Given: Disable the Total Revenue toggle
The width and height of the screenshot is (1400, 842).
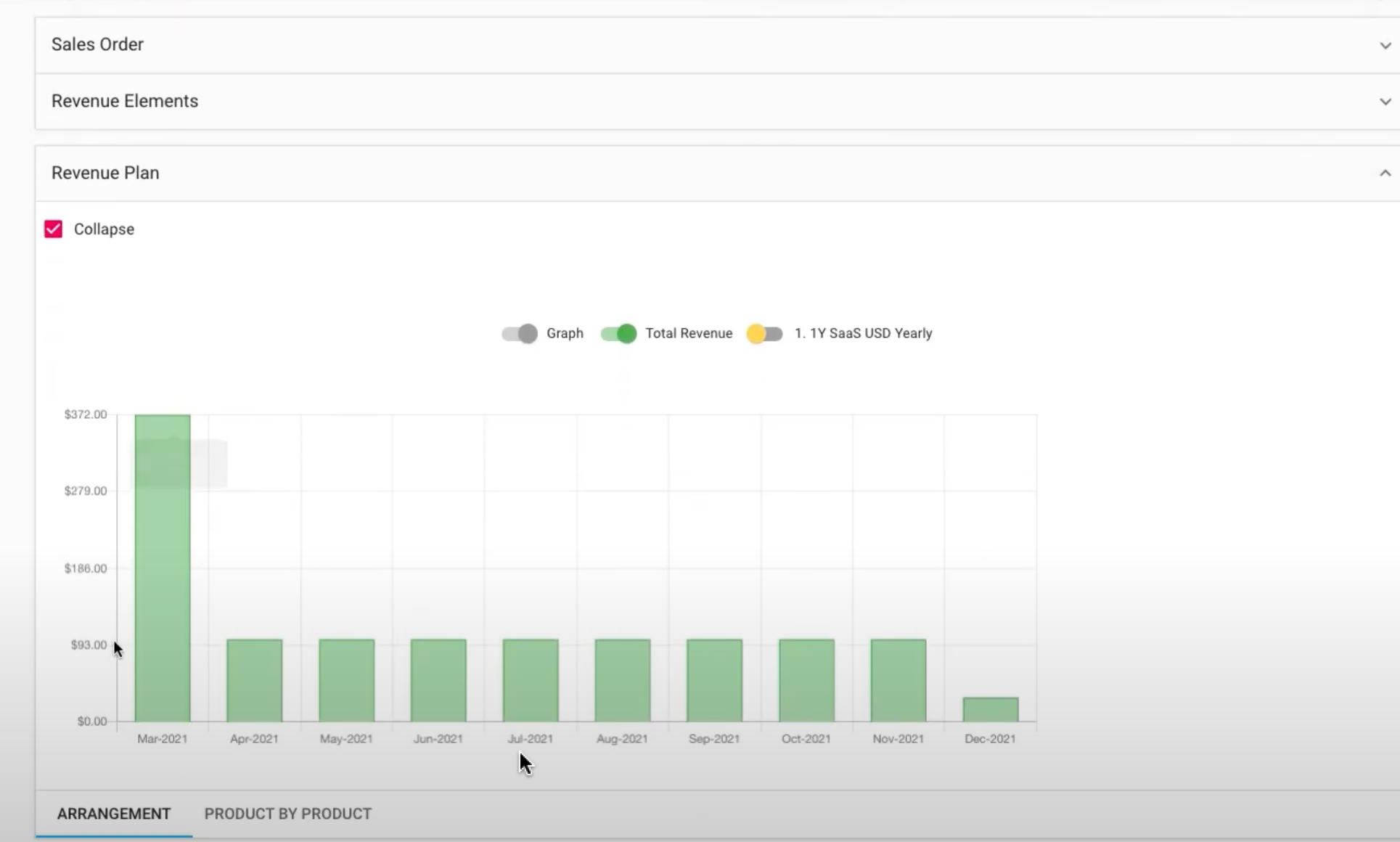Looking at the screenshot, I should pos(618,334).
